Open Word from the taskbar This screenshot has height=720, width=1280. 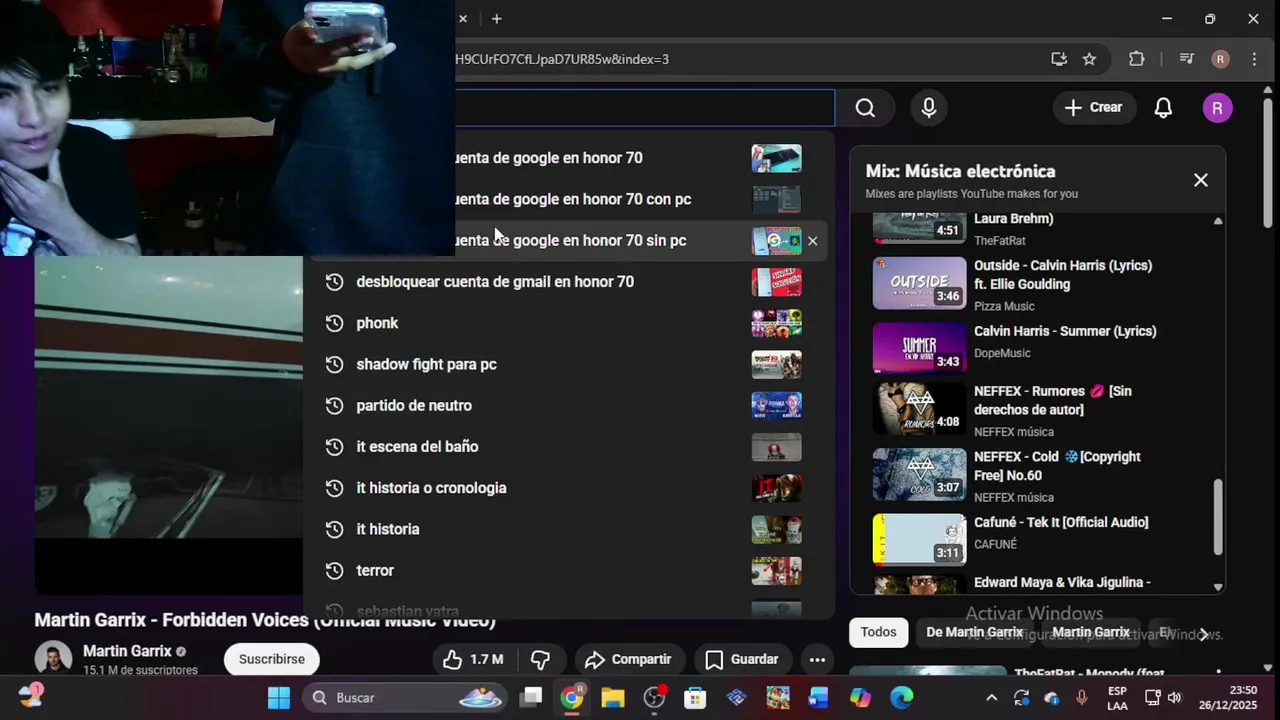coord(819,697)
